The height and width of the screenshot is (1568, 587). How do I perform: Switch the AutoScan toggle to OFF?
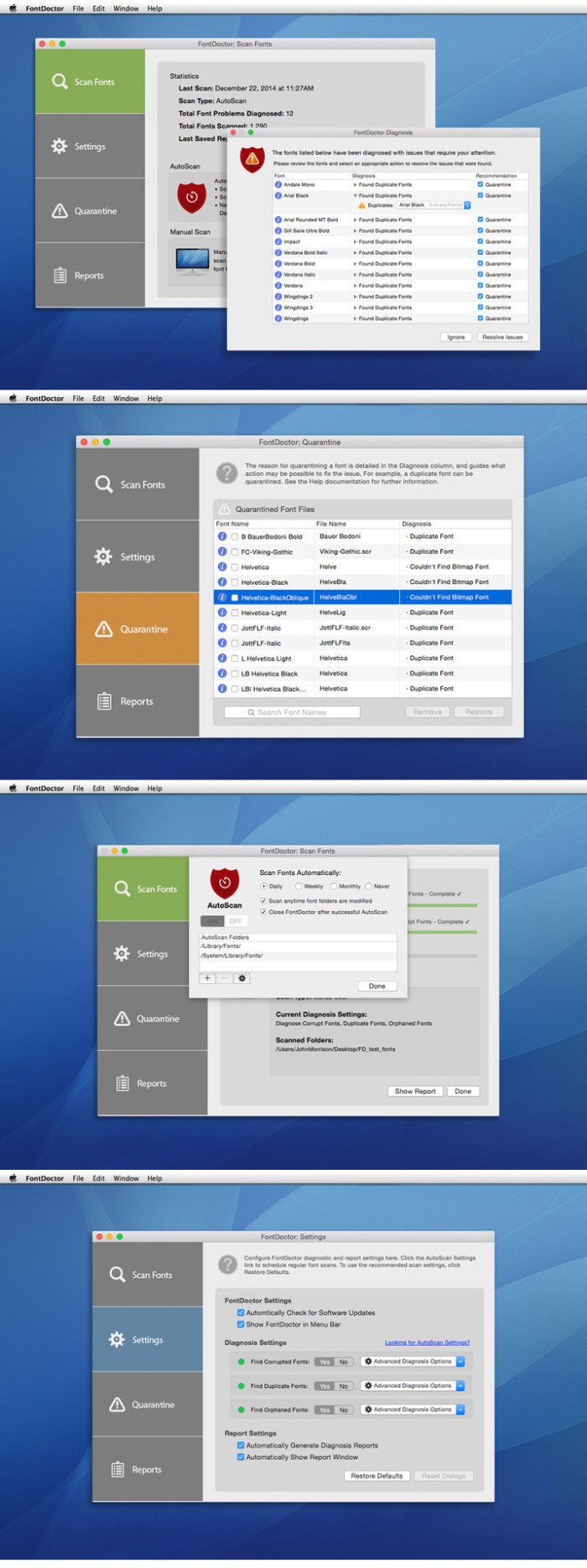pyautogui.click(x=236, y=921)
